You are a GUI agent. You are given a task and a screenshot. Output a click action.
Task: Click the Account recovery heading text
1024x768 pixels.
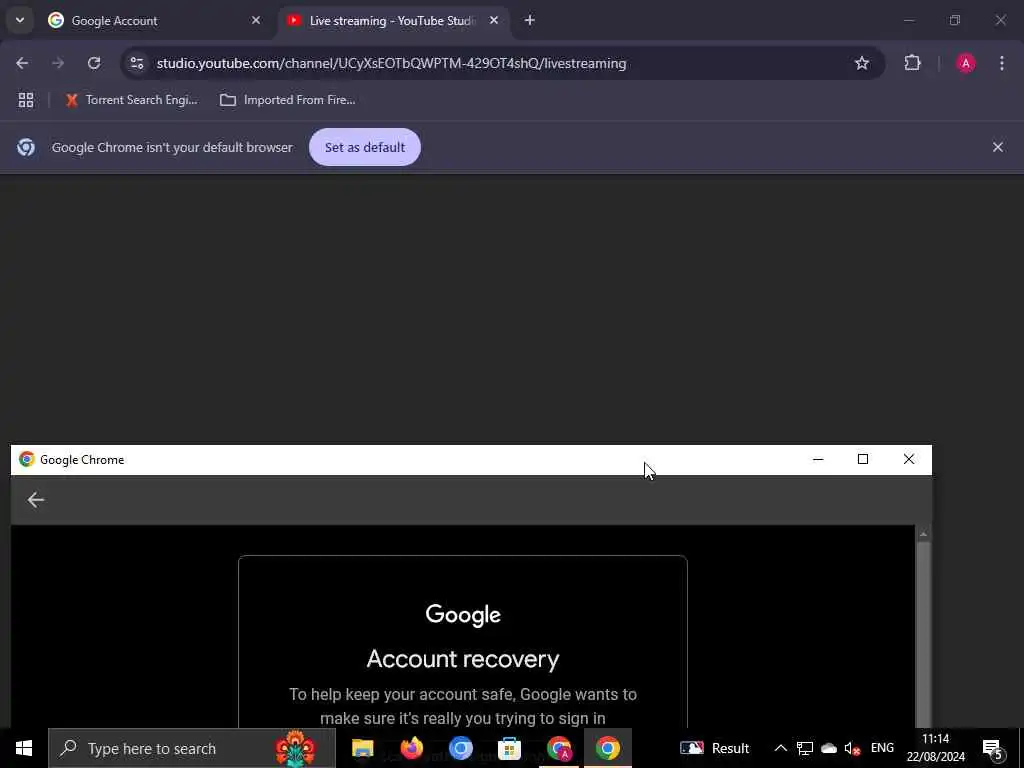463,659
